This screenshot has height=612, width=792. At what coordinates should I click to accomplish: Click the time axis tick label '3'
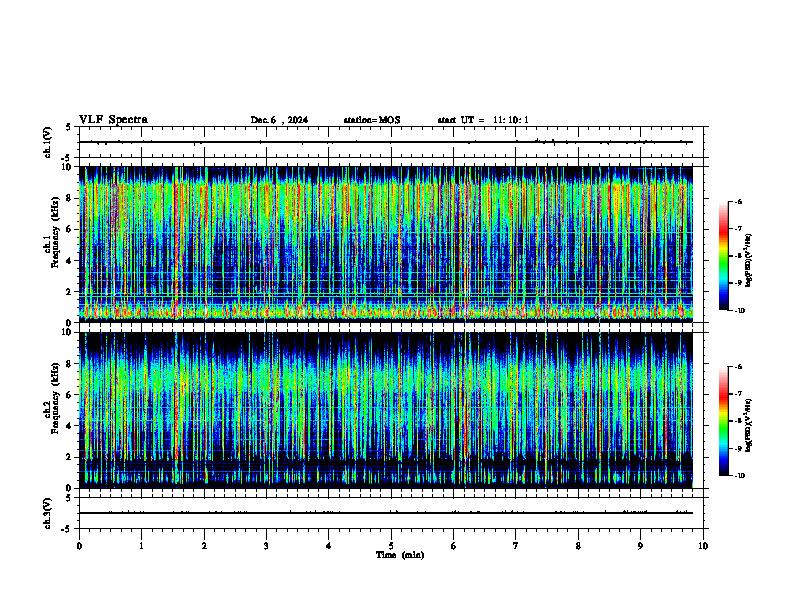click(266, 546)
